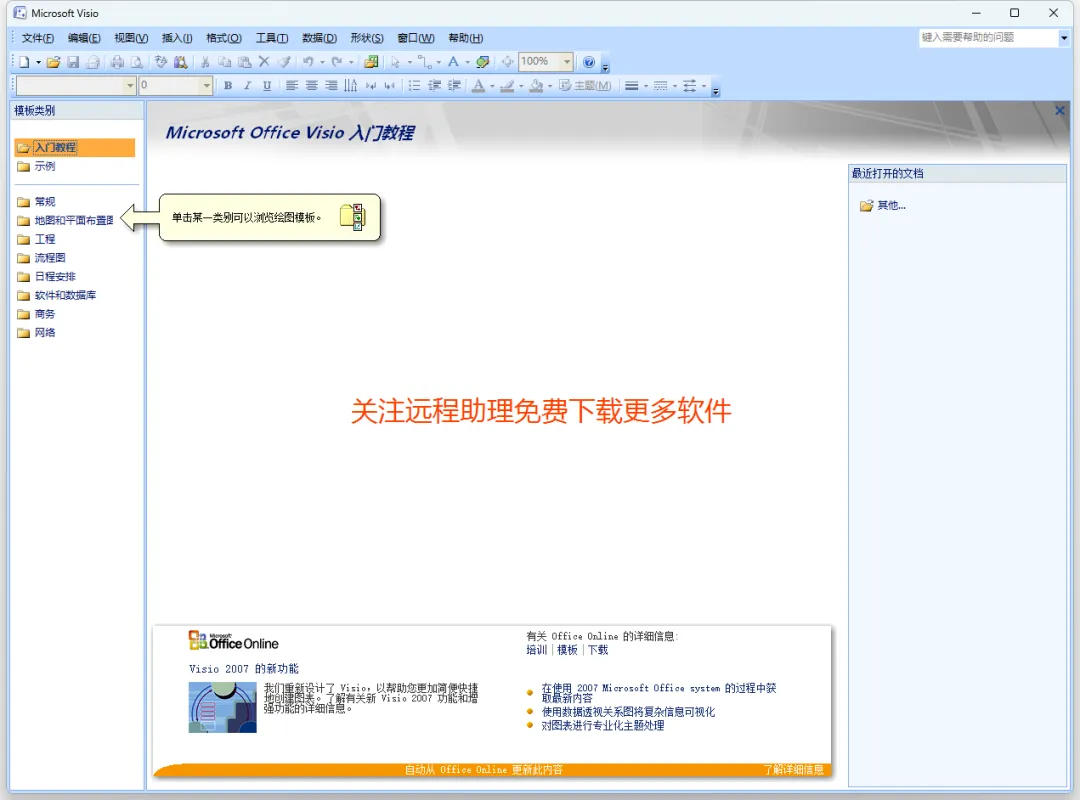Select the Format Painter brush icon
This screenshot has height=800, width=1080.
(x=283, y=62)
